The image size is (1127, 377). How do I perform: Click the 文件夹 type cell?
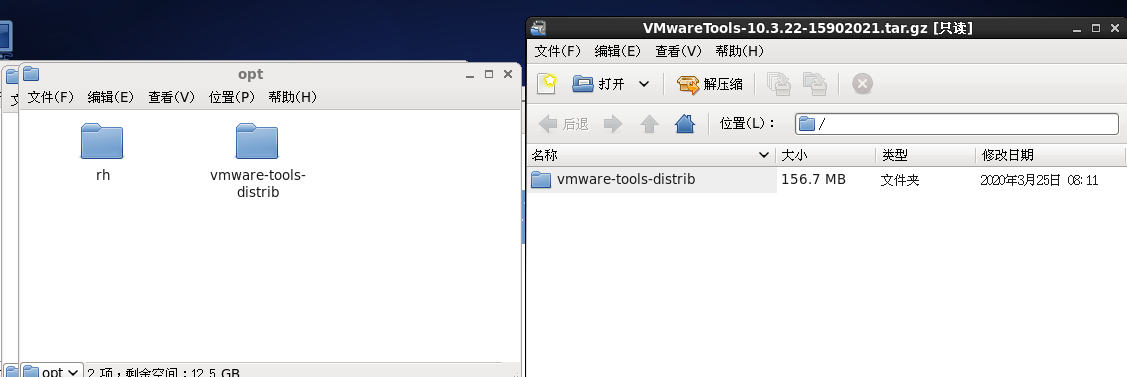(x=900, y=180)
